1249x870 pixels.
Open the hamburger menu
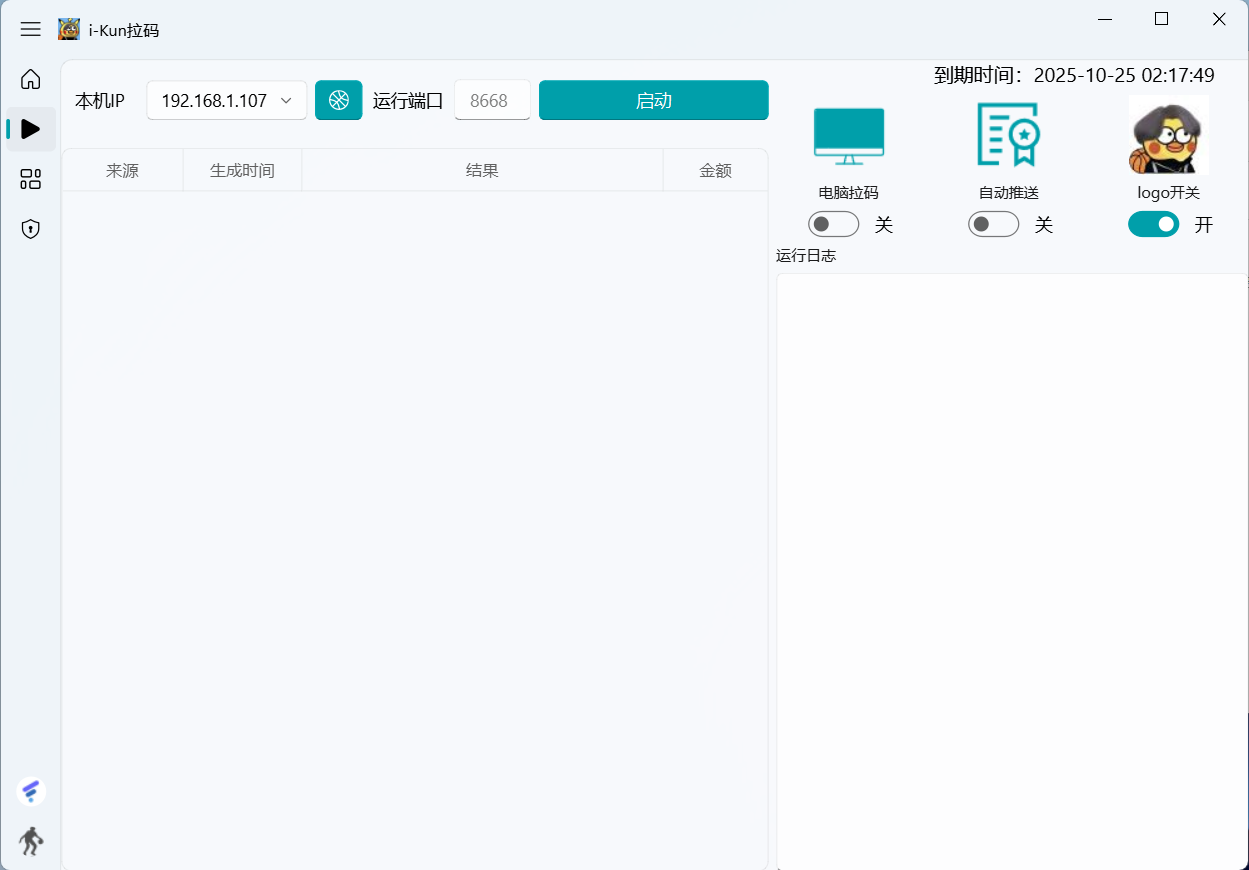click(31, 29)
